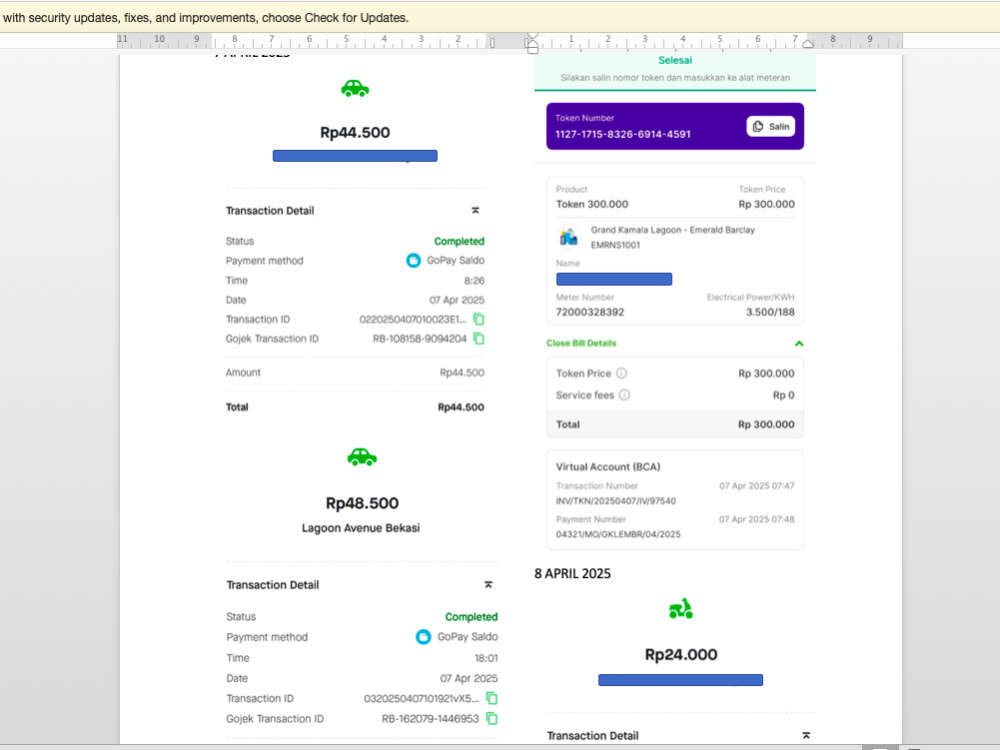The image size is (1000, 750).
Task: Collapse Transaction Detail of the Rp24.000 receipt
Action: [x=806, y=735]
